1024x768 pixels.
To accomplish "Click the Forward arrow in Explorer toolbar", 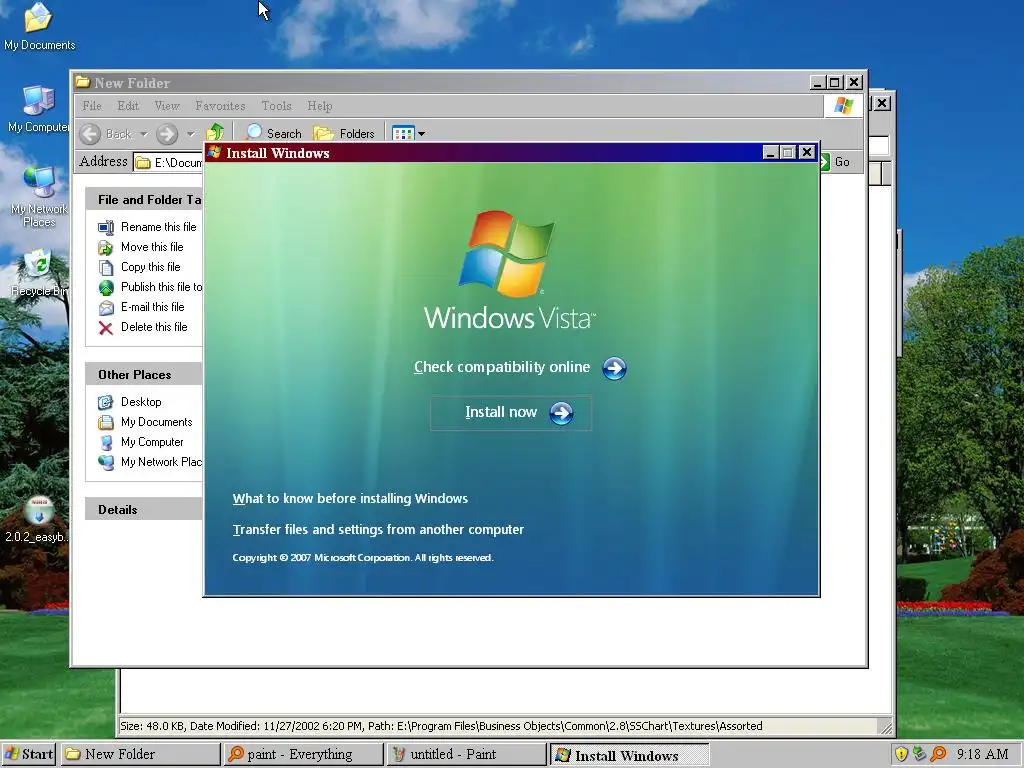I will point(167,134).
